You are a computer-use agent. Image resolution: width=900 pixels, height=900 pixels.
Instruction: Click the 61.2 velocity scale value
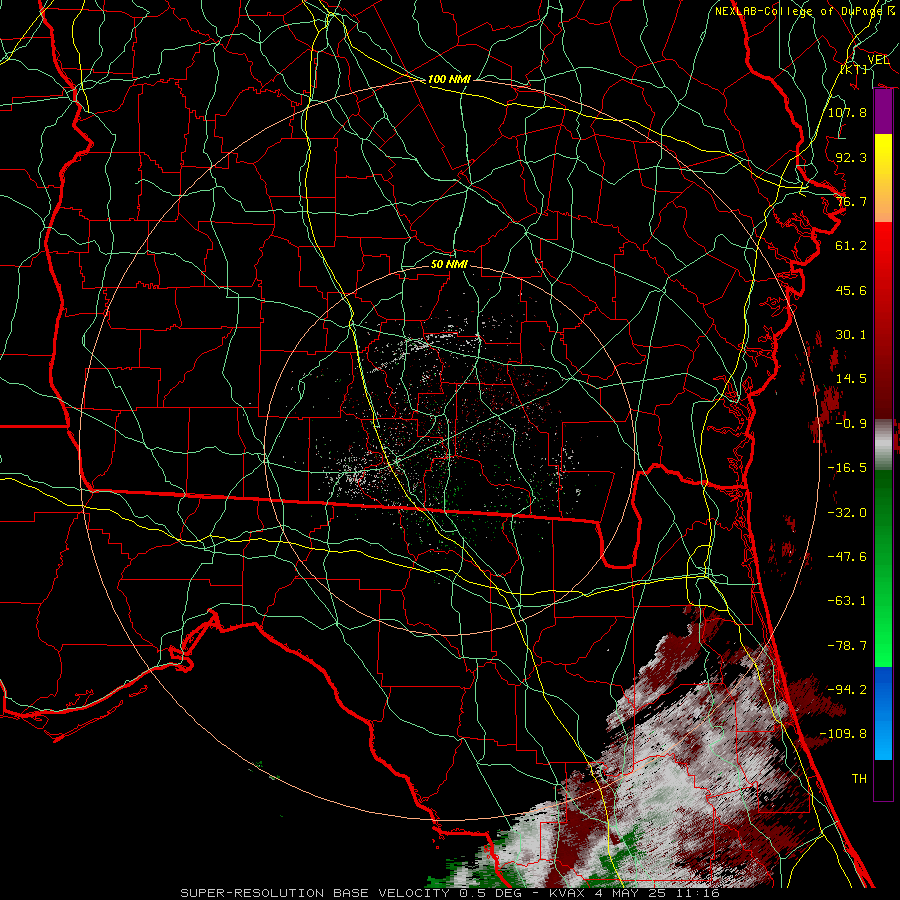[x=851, y=246]
